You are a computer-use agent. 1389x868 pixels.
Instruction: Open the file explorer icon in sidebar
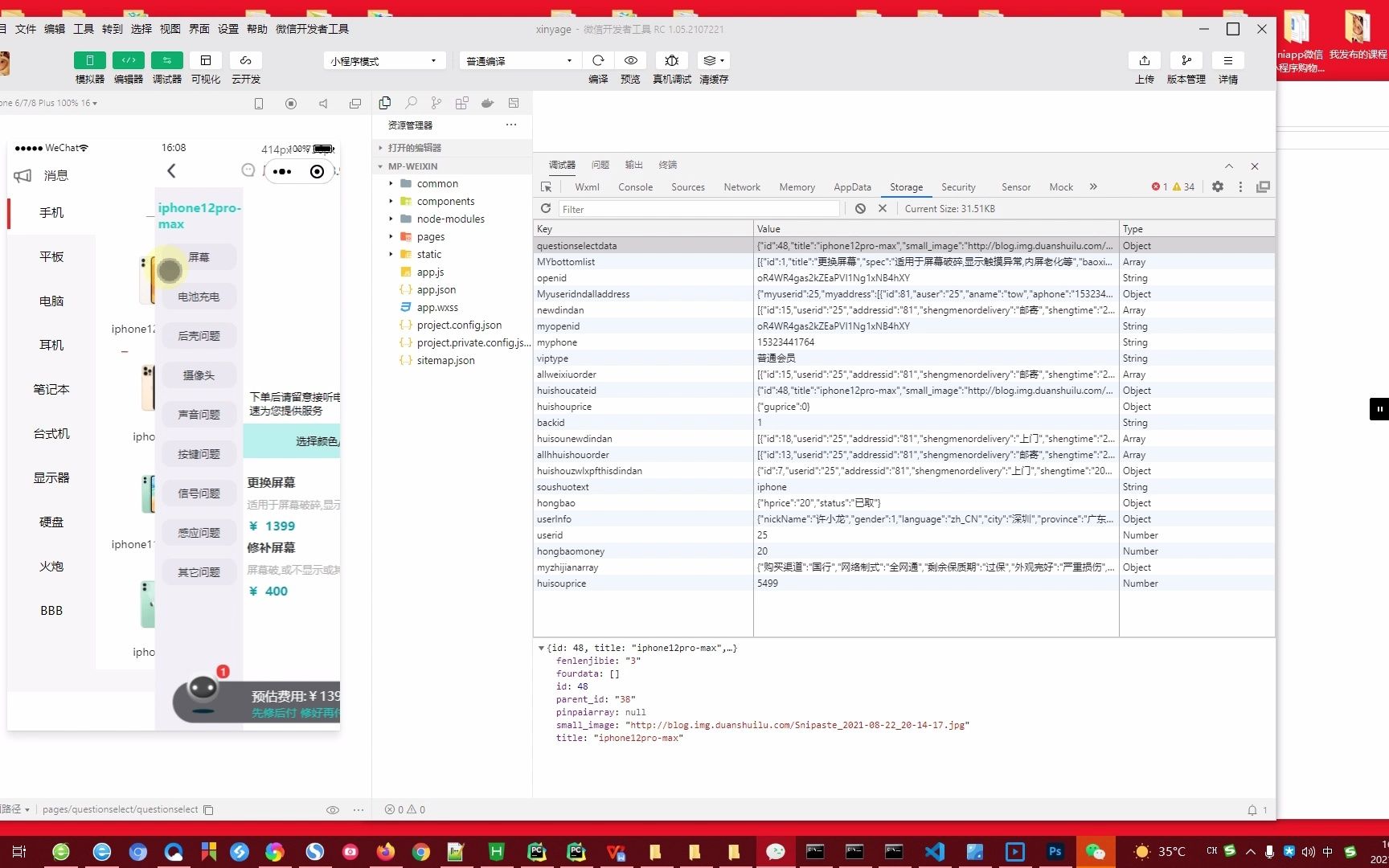click(x=385, y=103)
